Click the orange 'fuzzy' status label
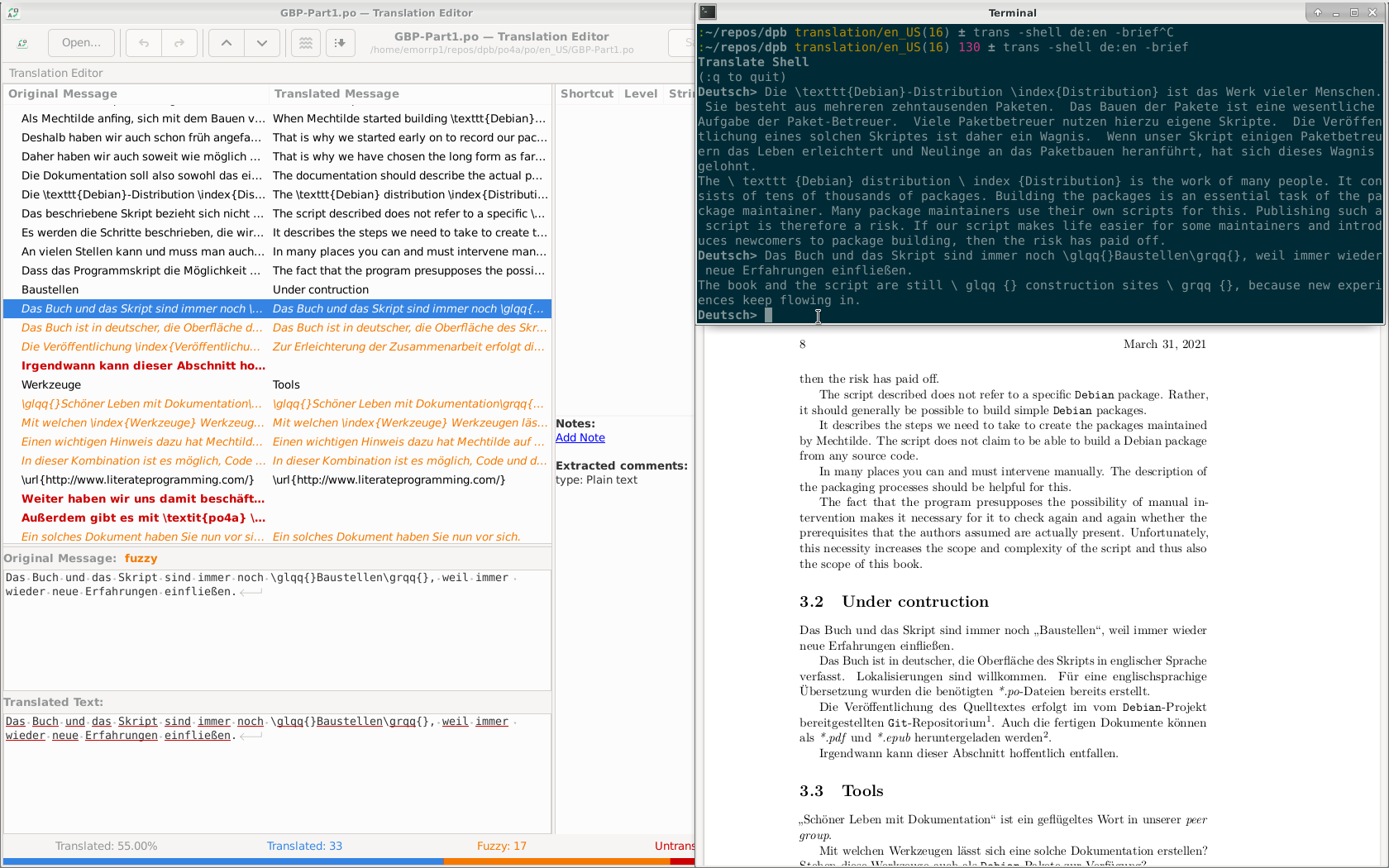 point(141,558)
